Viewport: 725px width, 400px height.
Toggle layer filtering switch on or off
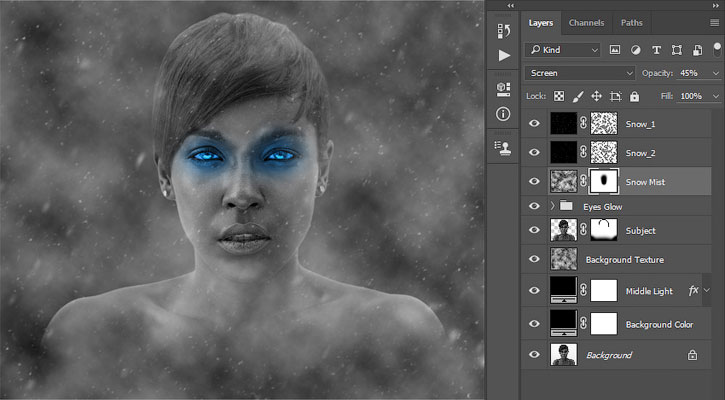click(x=717, y=49)
